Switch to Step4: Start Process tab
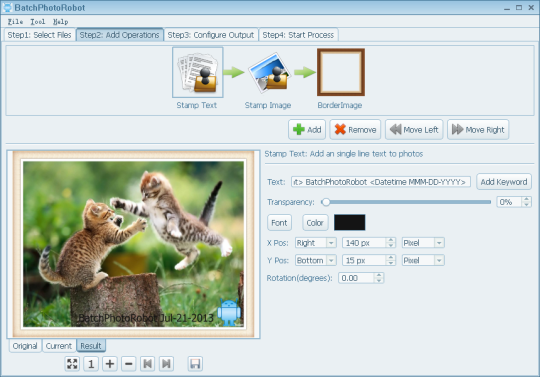The height and width of the screenshot is (377, 540). coord(298,35)
